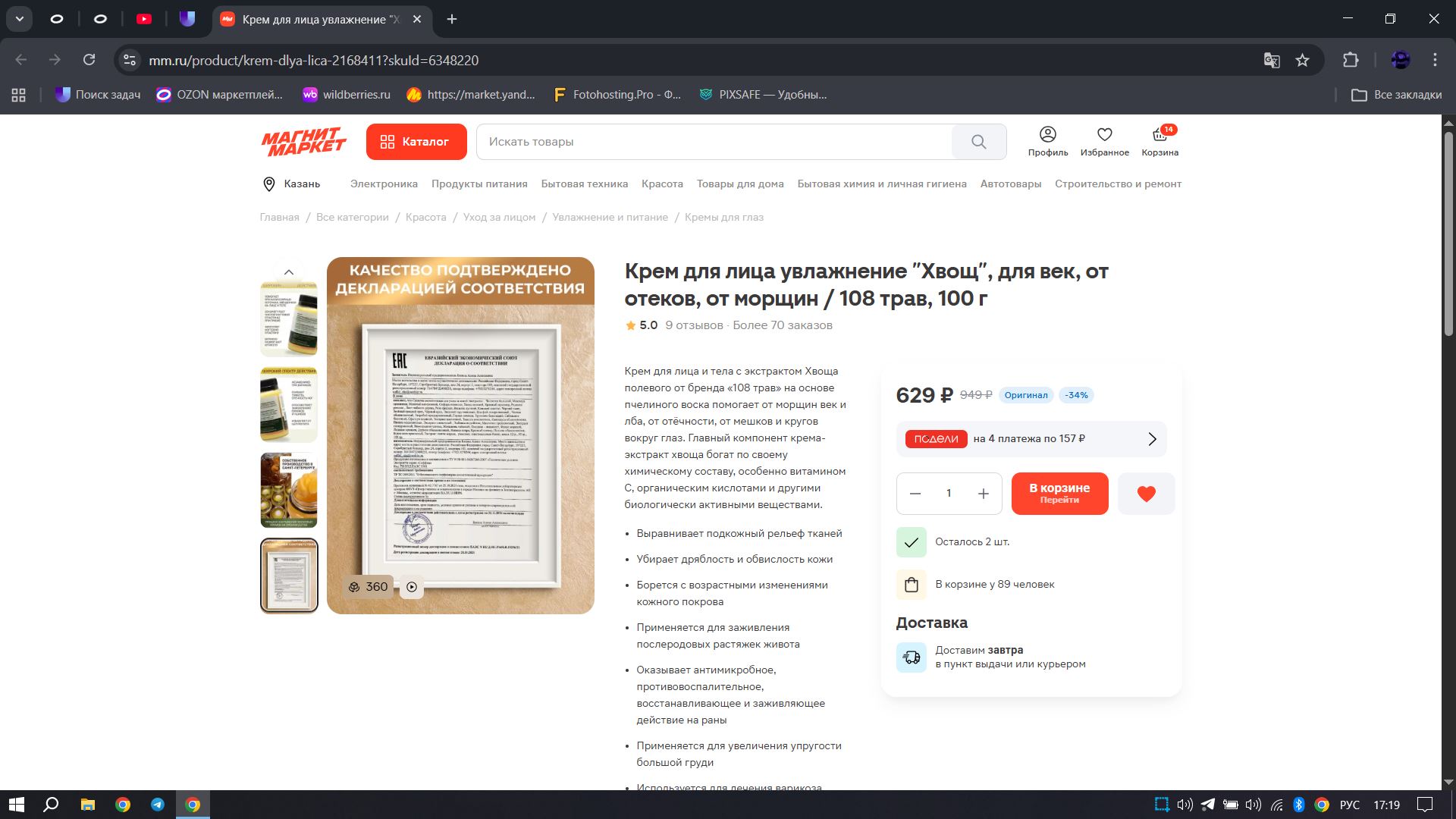Click the 9 отзывов reviews link
1456x819 pixels.
pyautogui.click(x=694, y=325)
